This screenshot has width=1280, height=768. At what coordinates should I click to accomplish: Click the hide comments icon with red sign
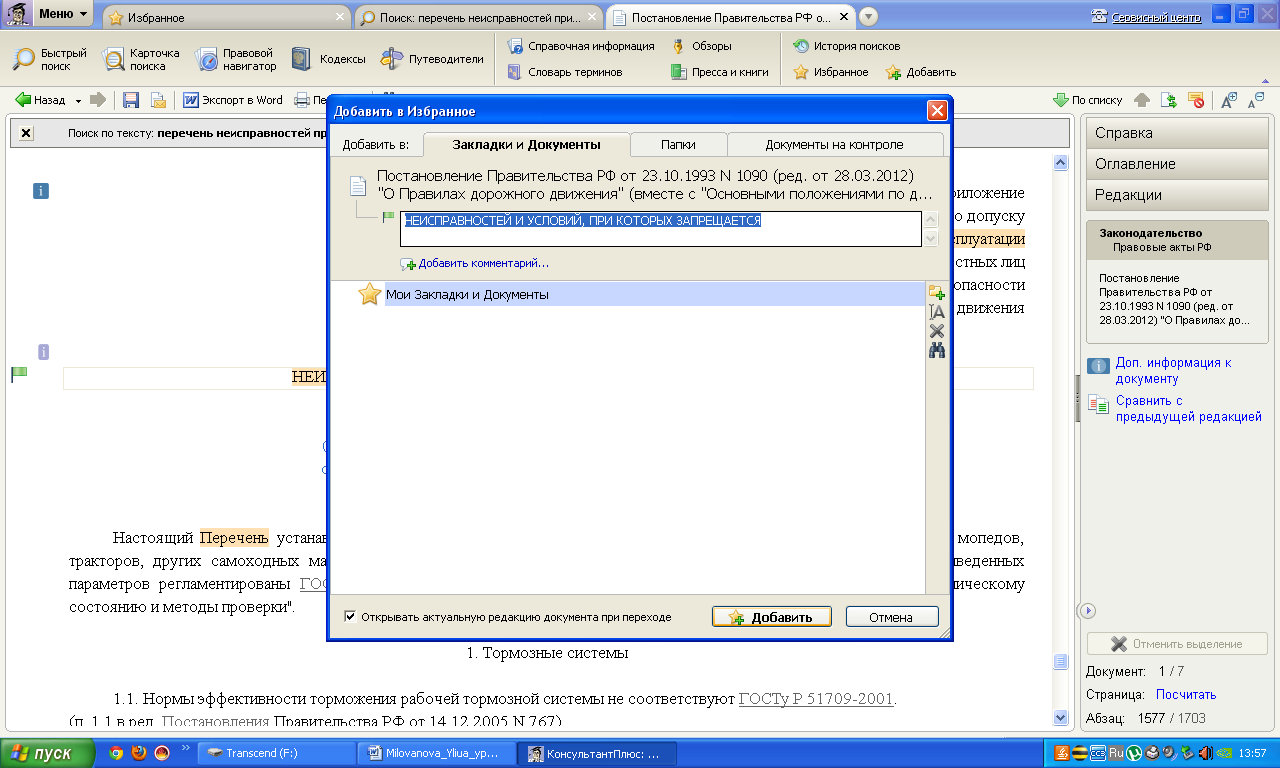pyautogui.click(x=1196, y=100)
